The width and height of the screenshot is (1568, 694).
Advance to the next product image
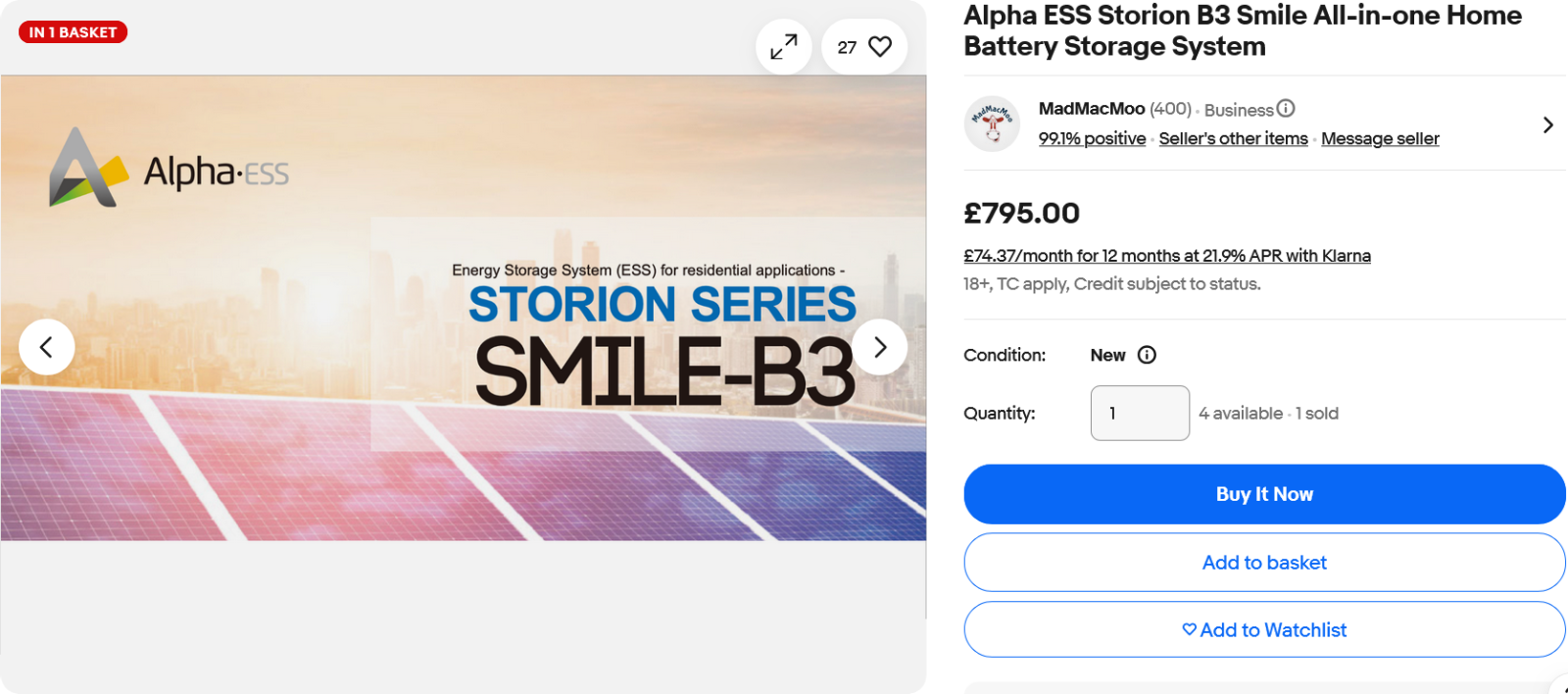coord(879,347)
